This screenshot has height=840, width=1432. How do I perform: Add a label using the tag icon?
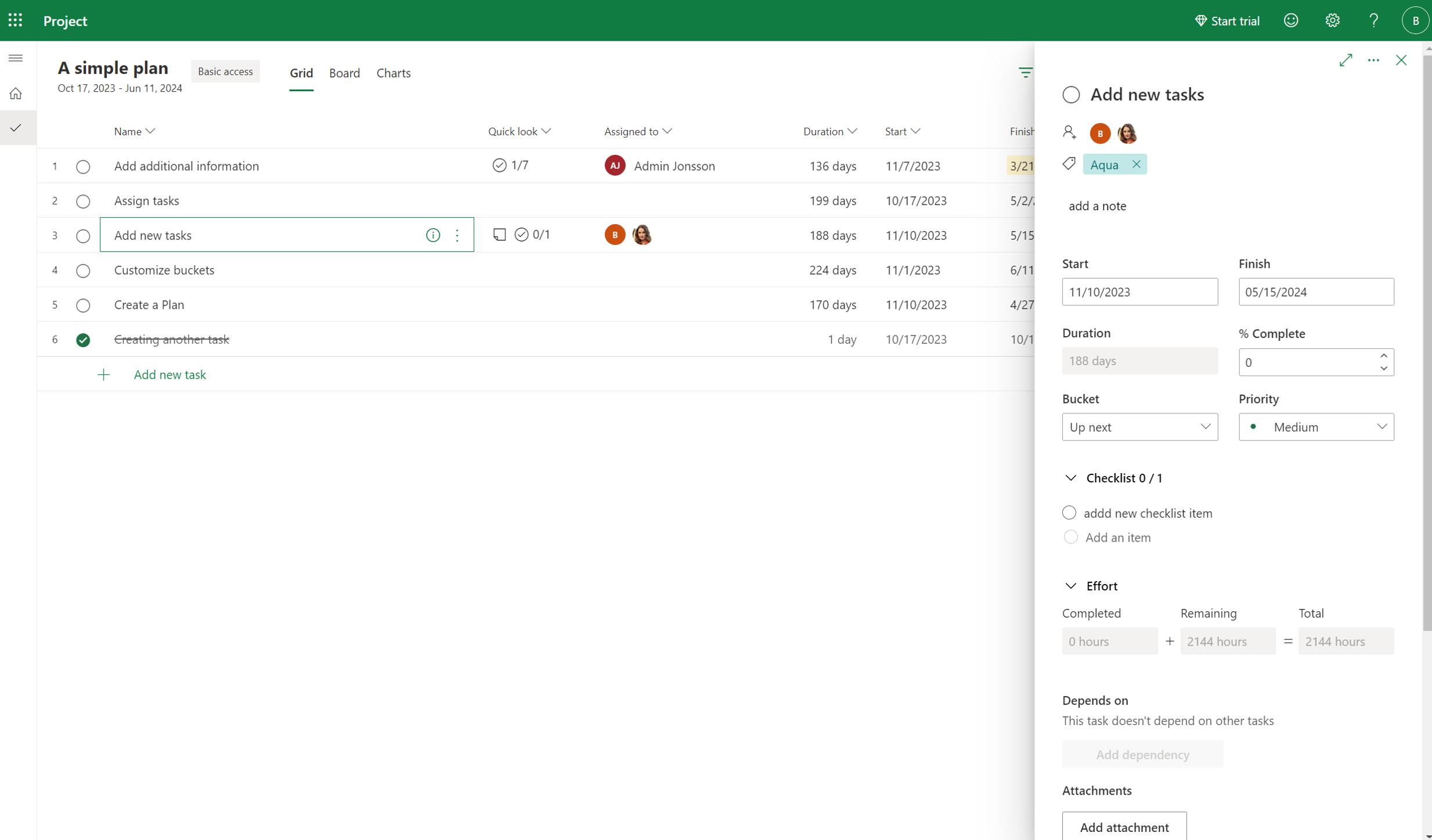coord(1069,164)
